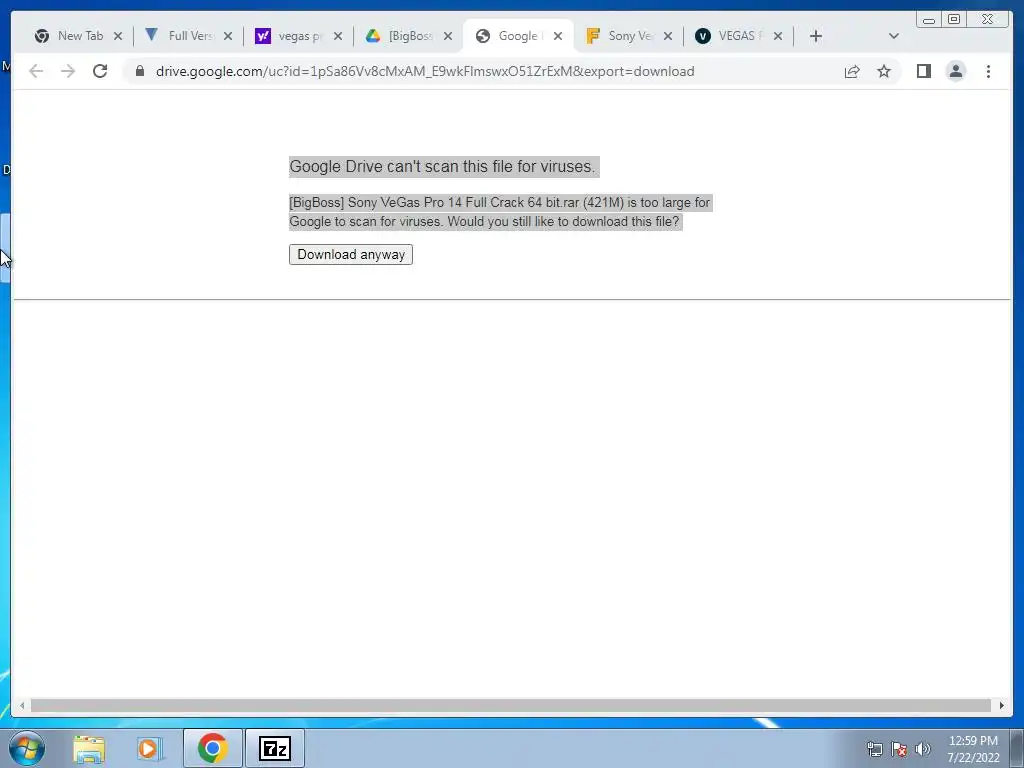Restore down the Chrome window
The width and height of the screenshot is (1024, 768).
(953, 20)
